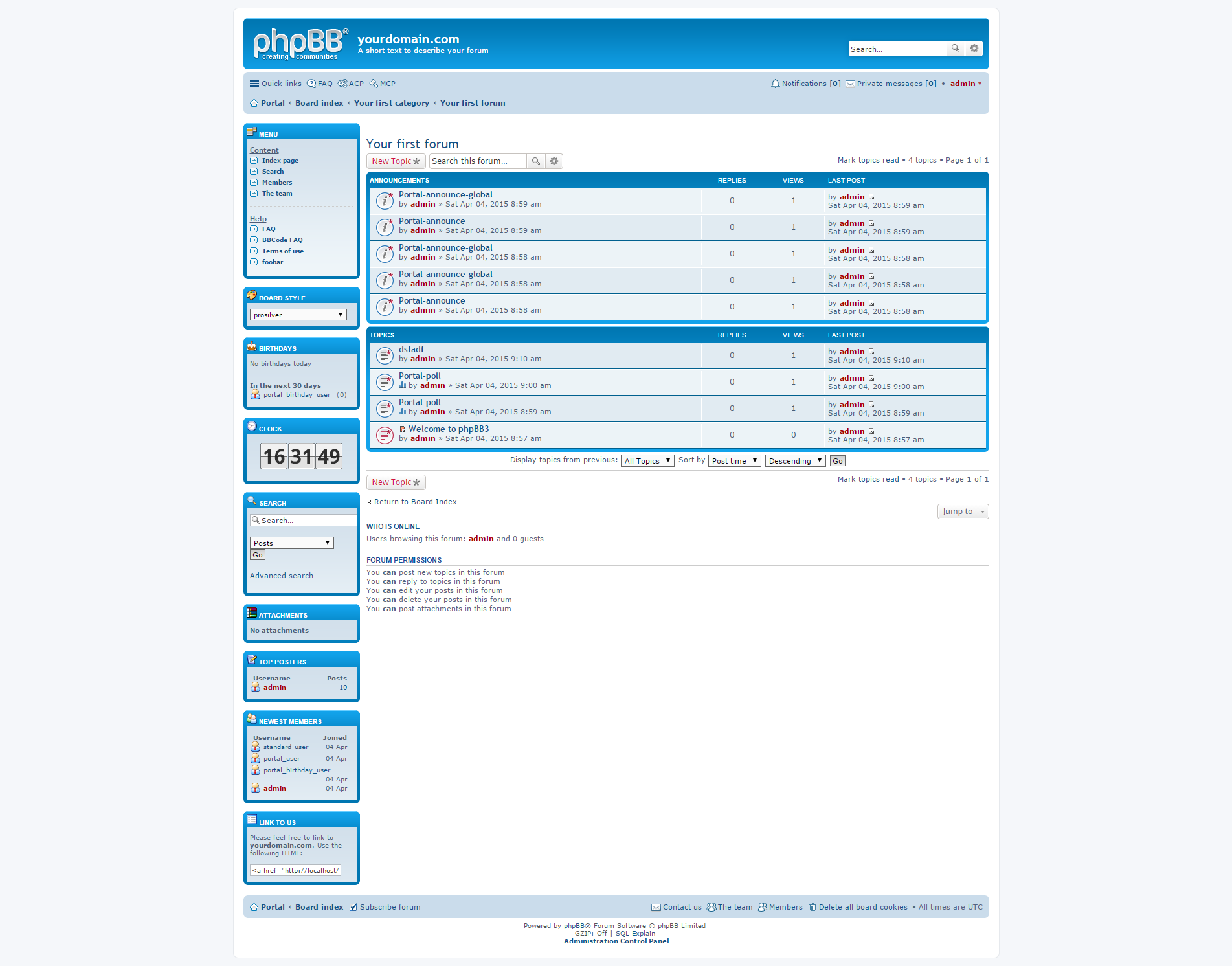The width and height of the screenshot is (1232, 966).
Task: Click the top New Topic button
Action: [396, 161]
